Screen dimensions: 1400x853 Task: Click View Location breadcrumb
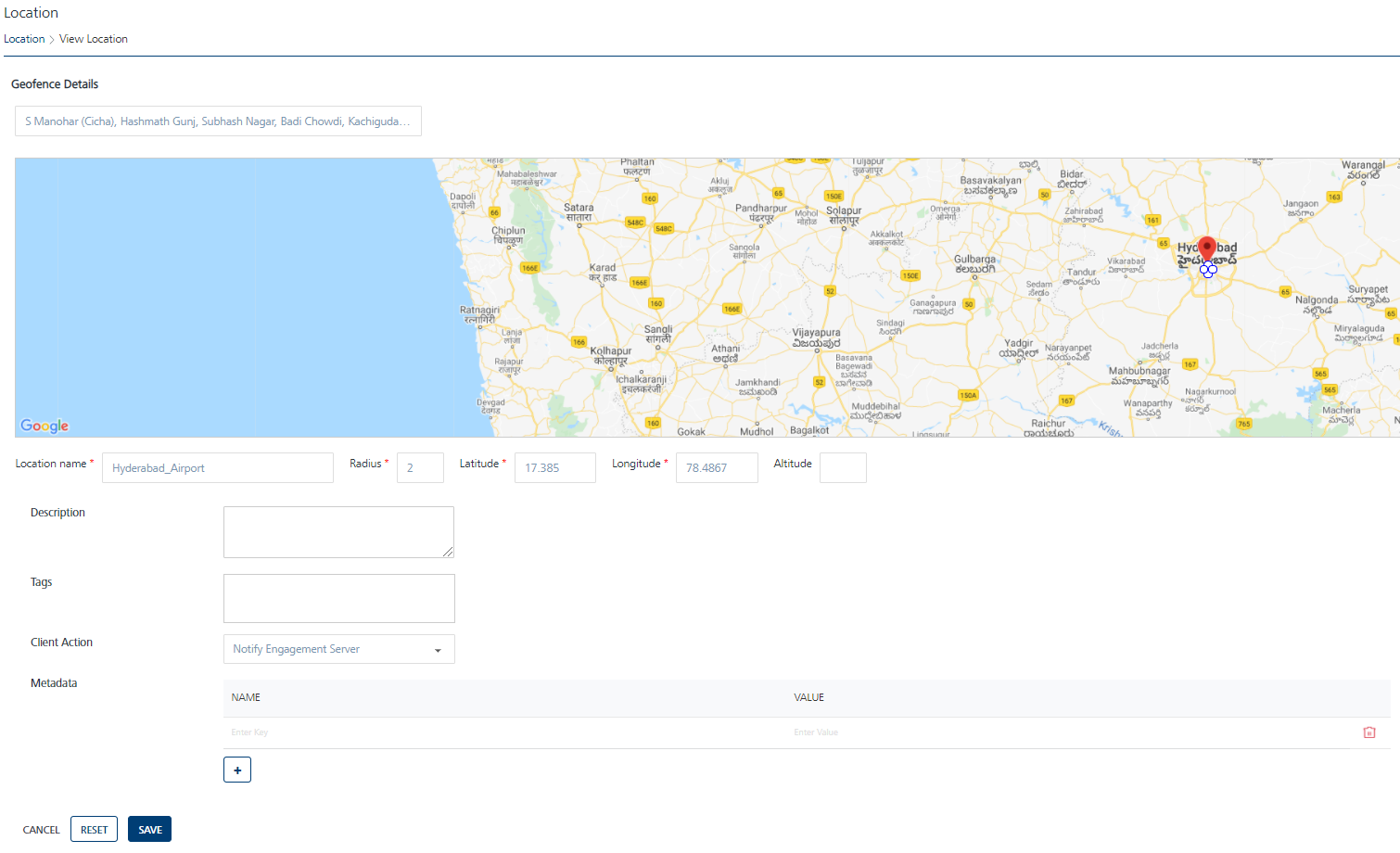click(94, 39)
